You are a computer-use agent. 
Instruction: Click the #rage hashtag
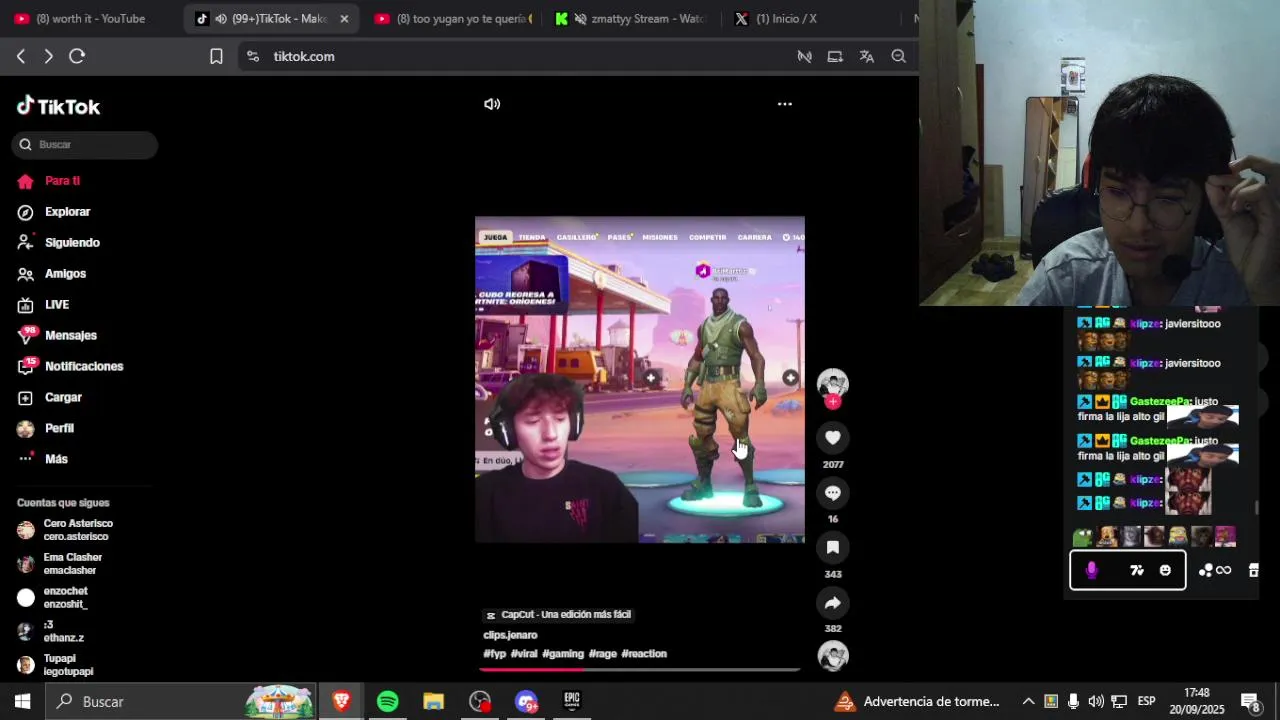(603, 654)
